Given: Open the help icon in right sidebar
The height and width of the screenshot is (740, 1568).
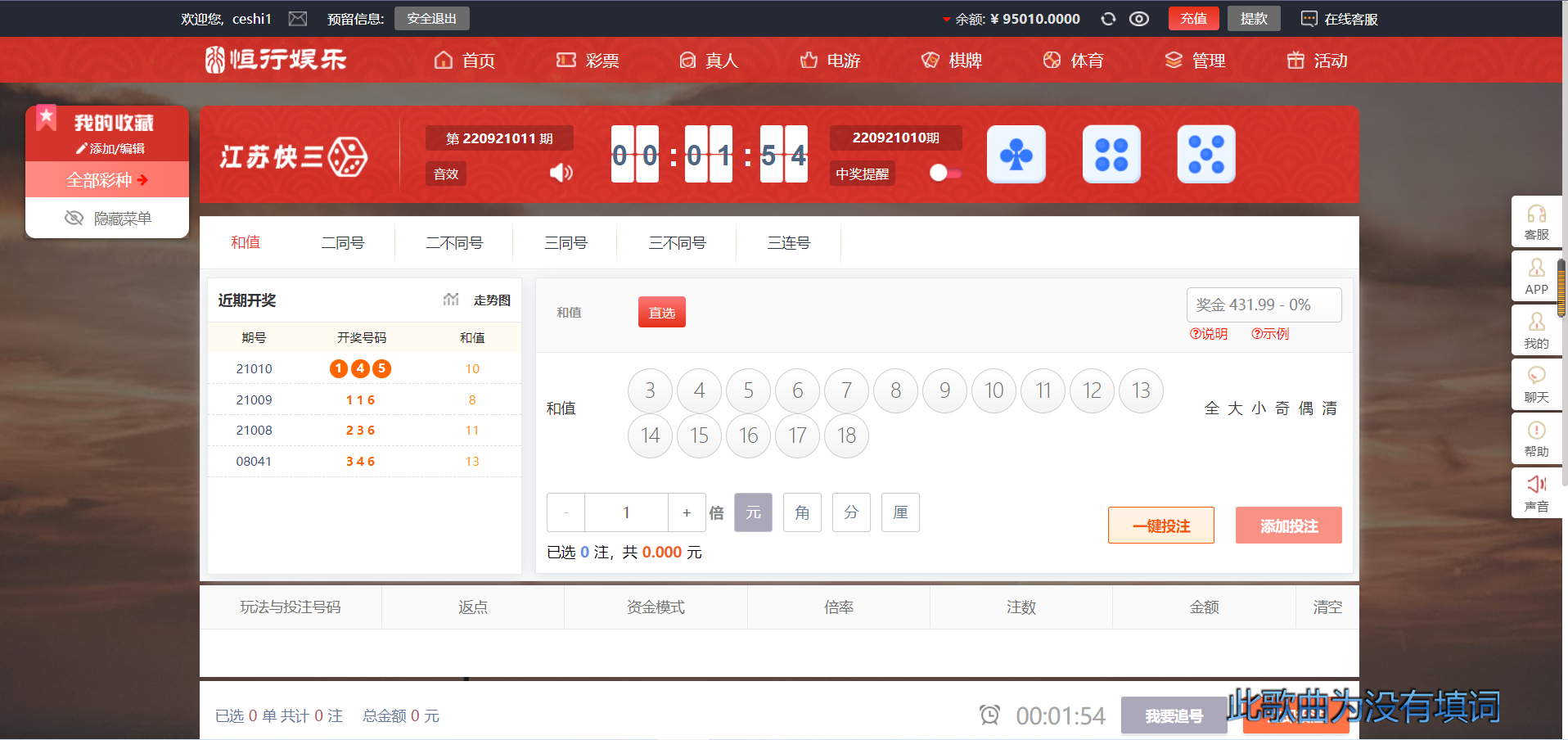Looking at the screenshot, I should (x=1536, y=439).
